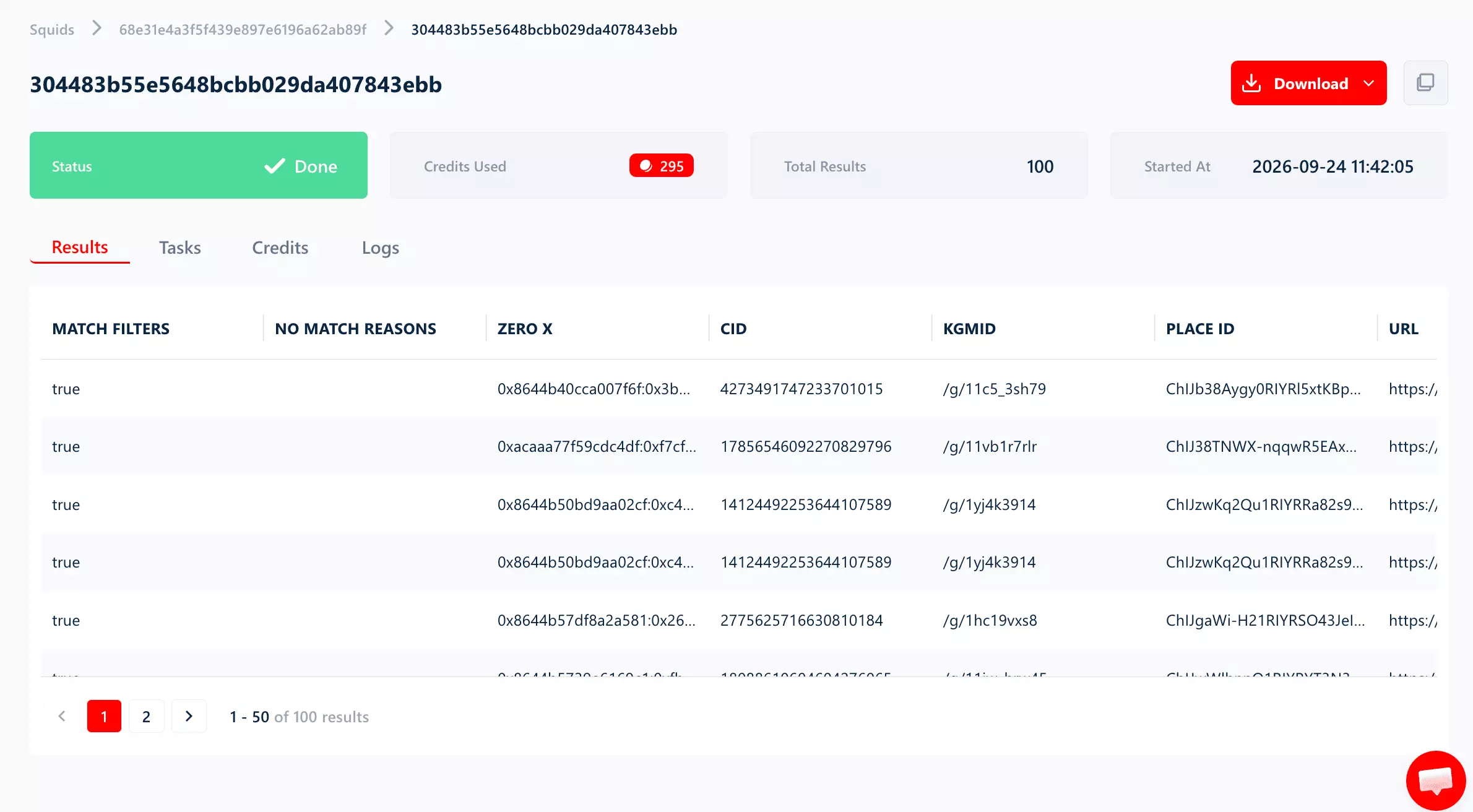
Task: Switch to the Logs tab
Action: 381,248
